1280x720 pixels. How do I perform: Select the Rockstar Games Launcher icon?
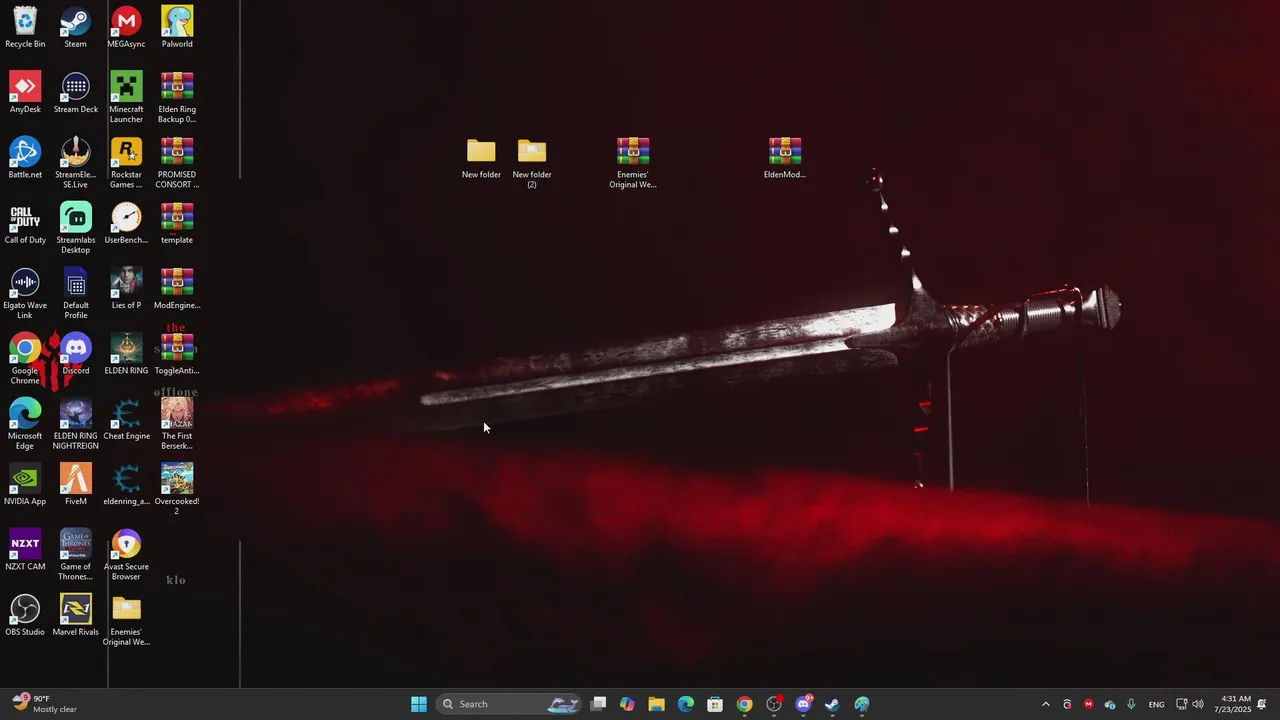pyautogui.click(x=126, y=163)
